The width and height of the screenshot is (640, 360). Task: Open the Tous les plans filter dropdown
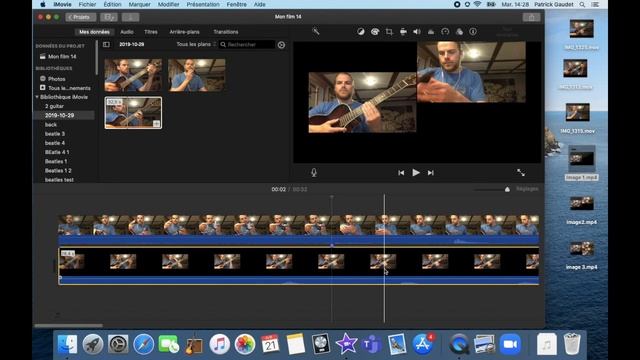(196, 44)
